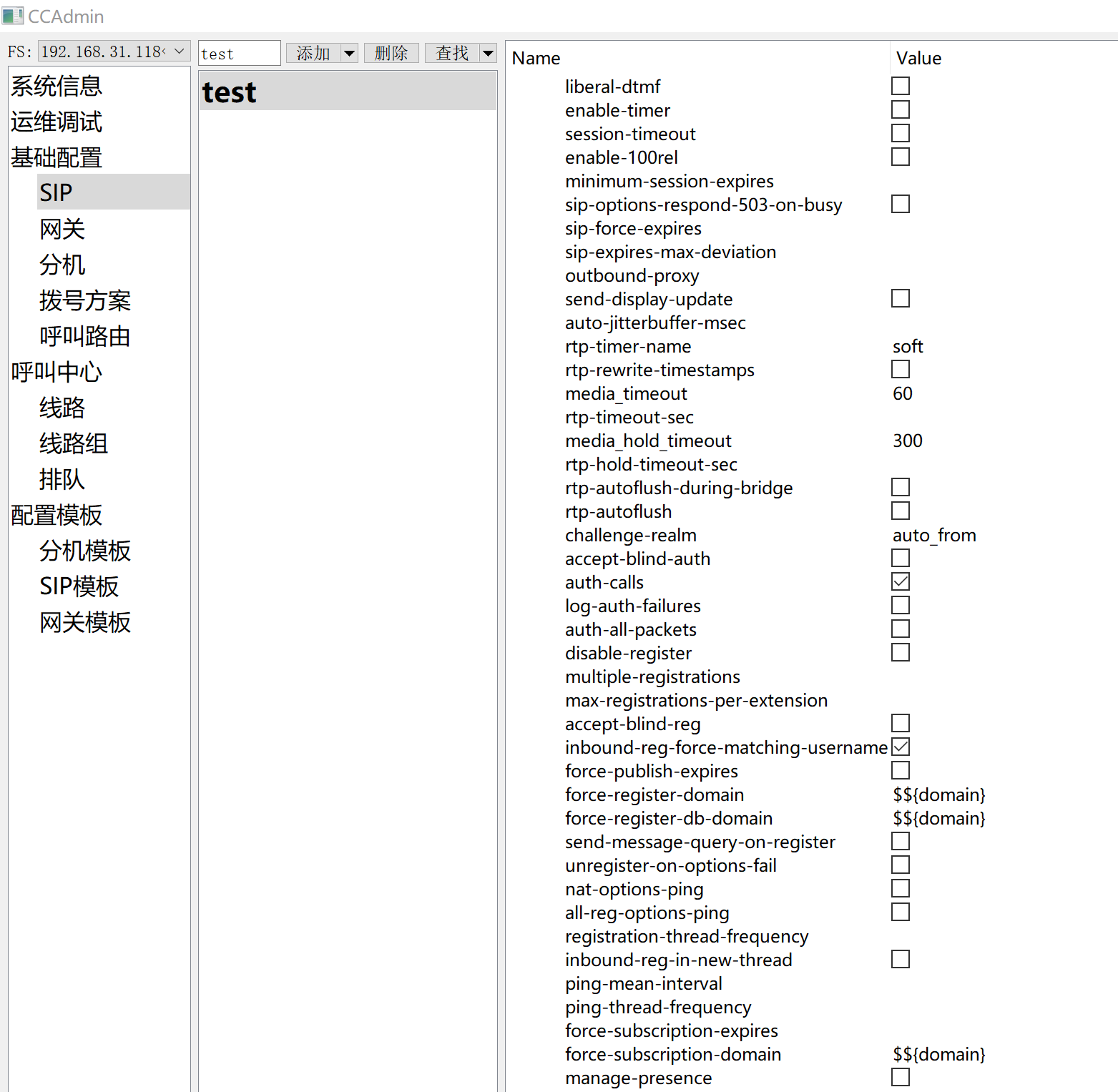Uncheck inbound-reg-force-matching-username checkbox
Screen dimensions: 1118x1092
pos(901,747)
